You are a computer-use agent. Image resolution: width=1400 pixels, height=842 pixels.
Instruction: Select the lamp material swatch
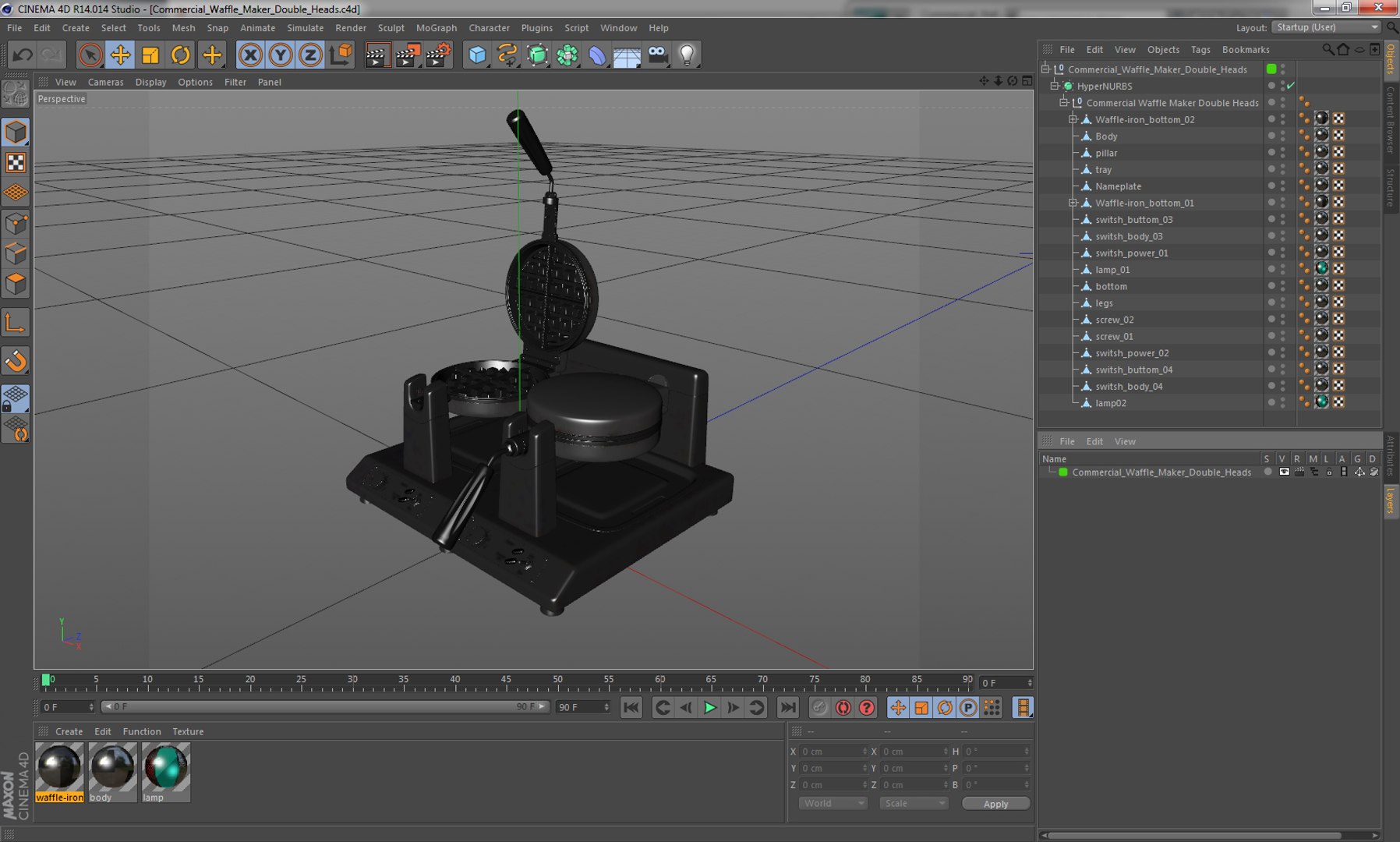(165, 766)
